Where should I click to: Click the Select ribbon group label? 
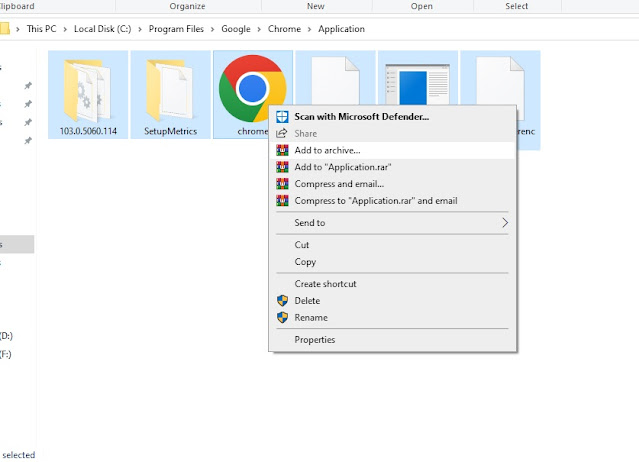pos(516,6)
